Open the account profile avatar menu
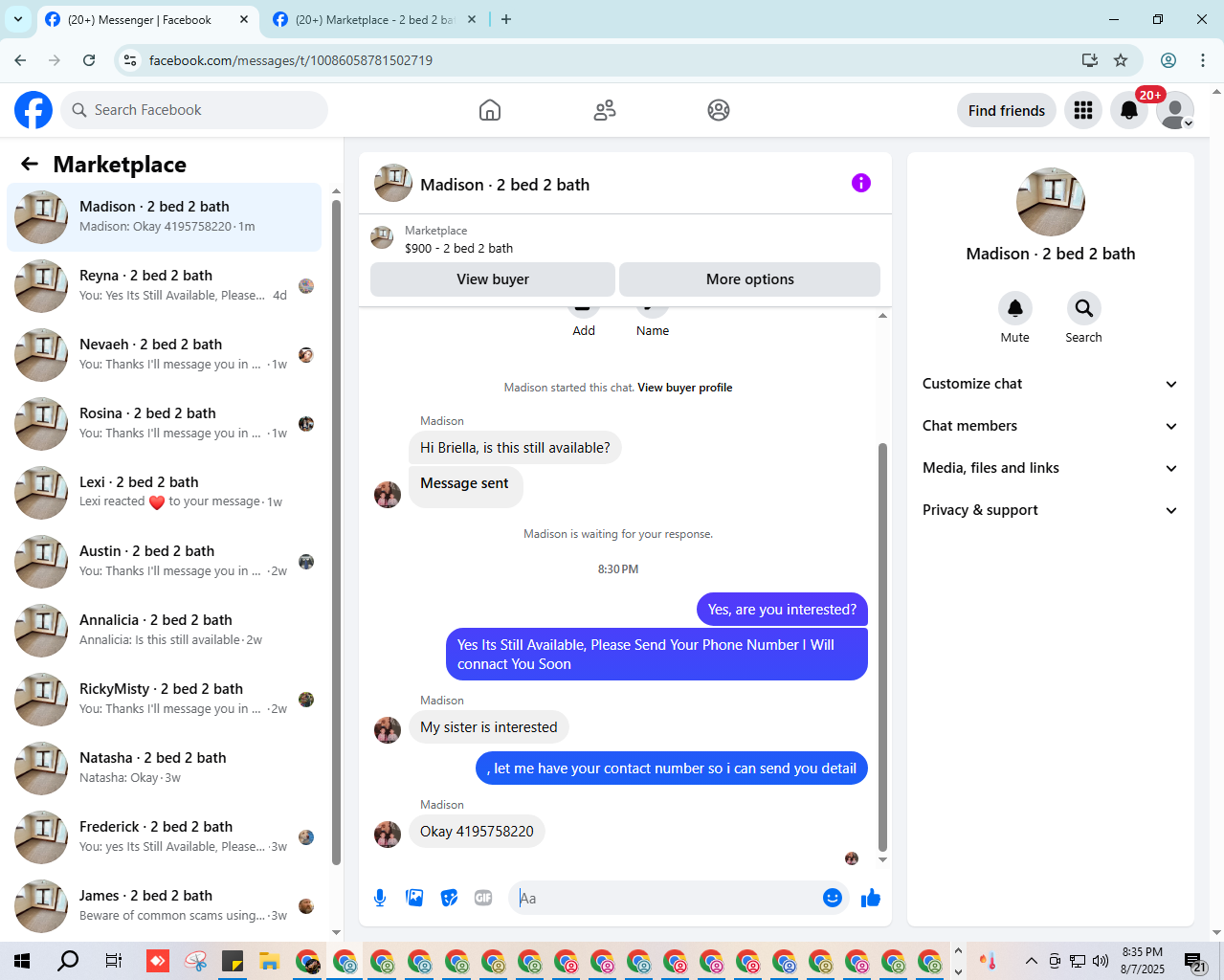Image resolution: width=1224 pixels, height=980 pixels. [1175, 110]
